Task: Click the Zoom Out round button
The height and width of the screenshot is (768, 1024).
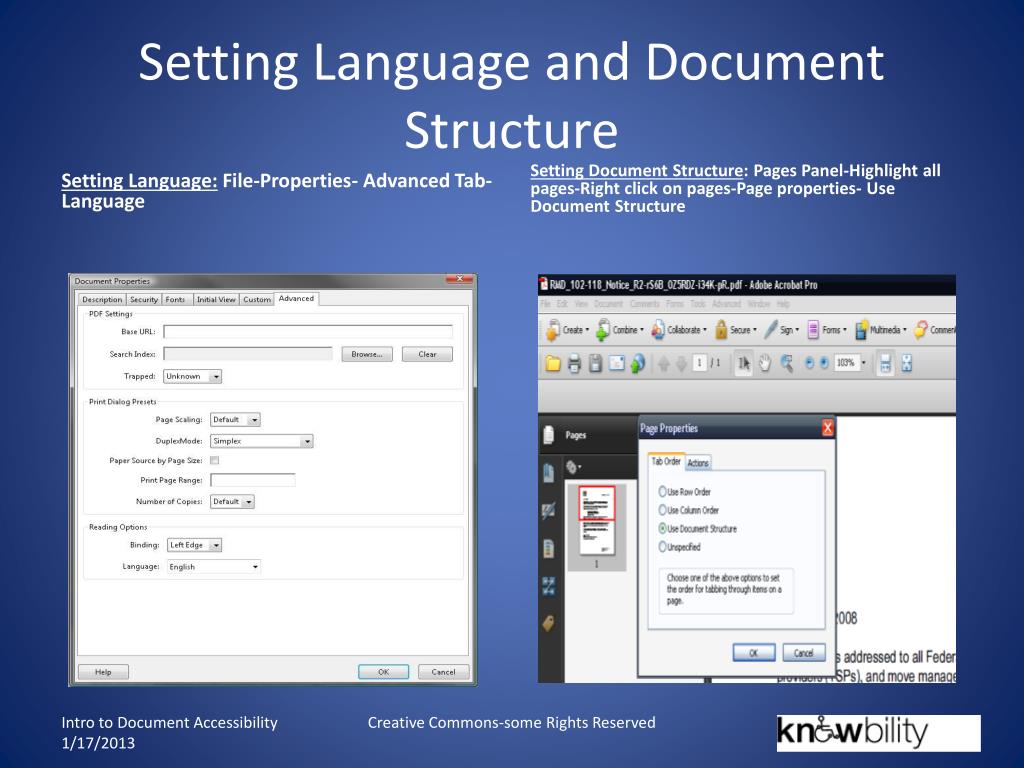Action: (x=810, y=363)
